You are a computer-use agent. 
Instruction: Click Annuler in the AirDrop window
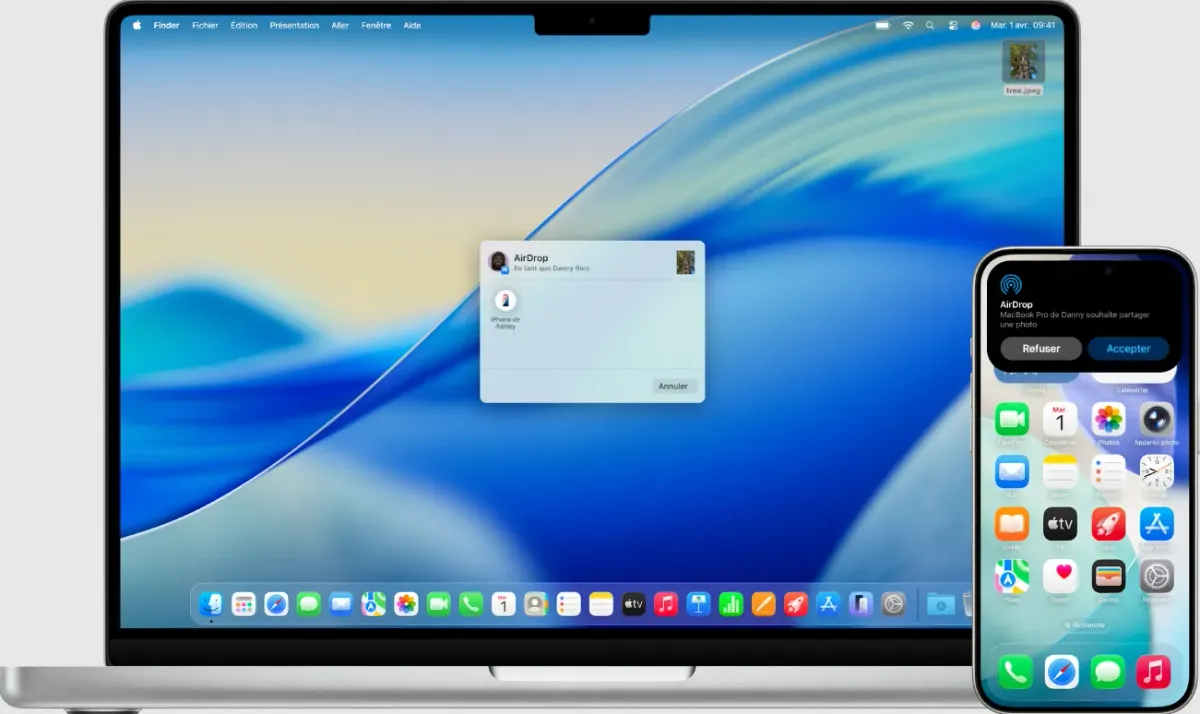(x=673, y=386)
